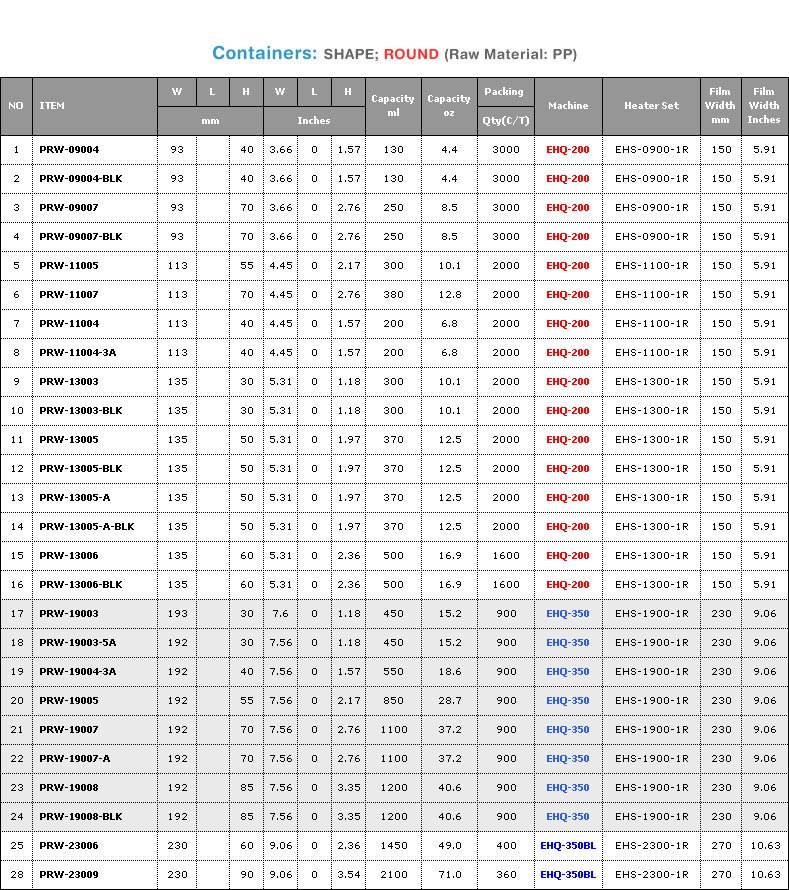The width and height of the screenshot is (789, 890).
Task: Click the EHQ-350 link for PRW-19008-BLK
Action: [567, 817]
